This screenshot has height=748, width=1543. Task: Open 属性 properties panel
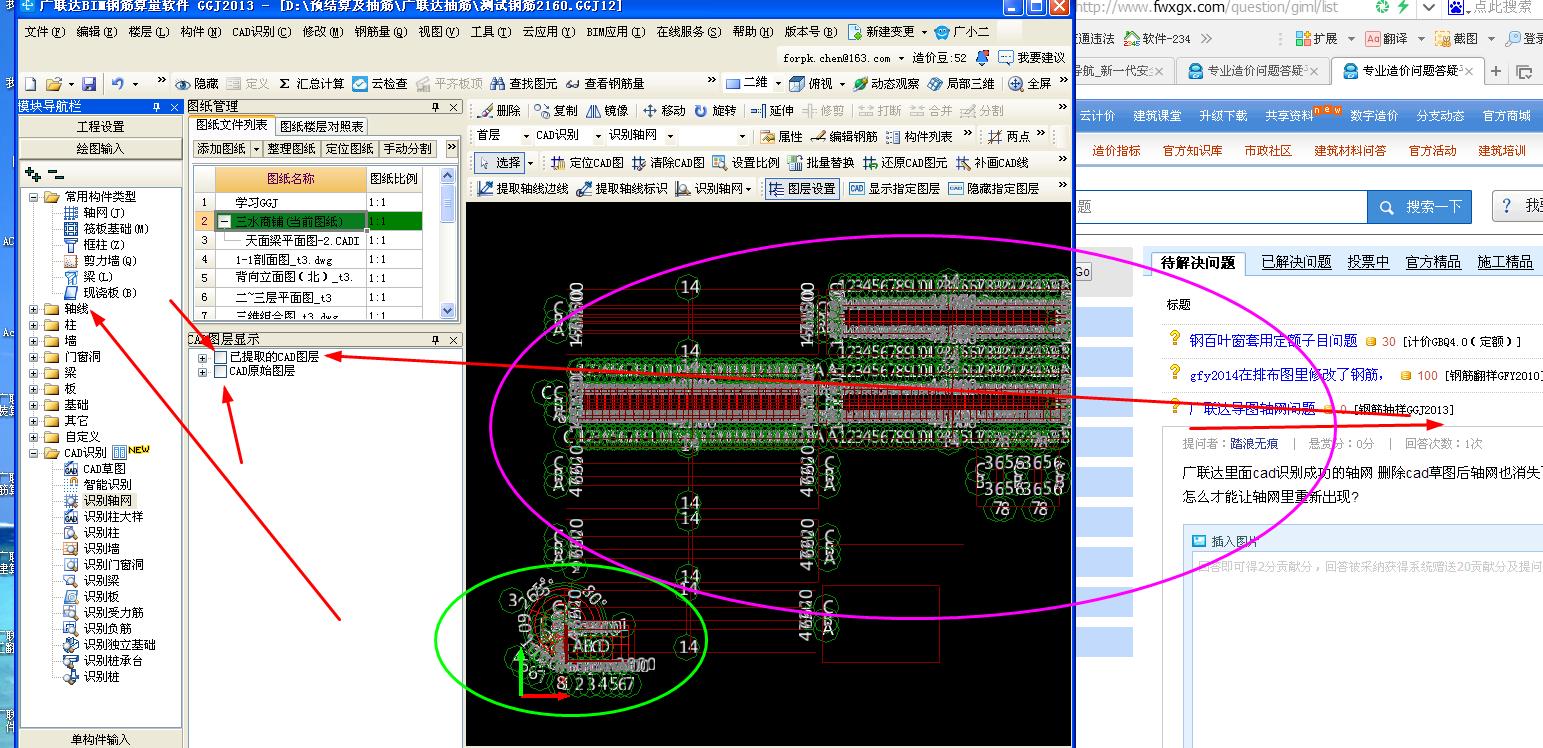[782, 136]
